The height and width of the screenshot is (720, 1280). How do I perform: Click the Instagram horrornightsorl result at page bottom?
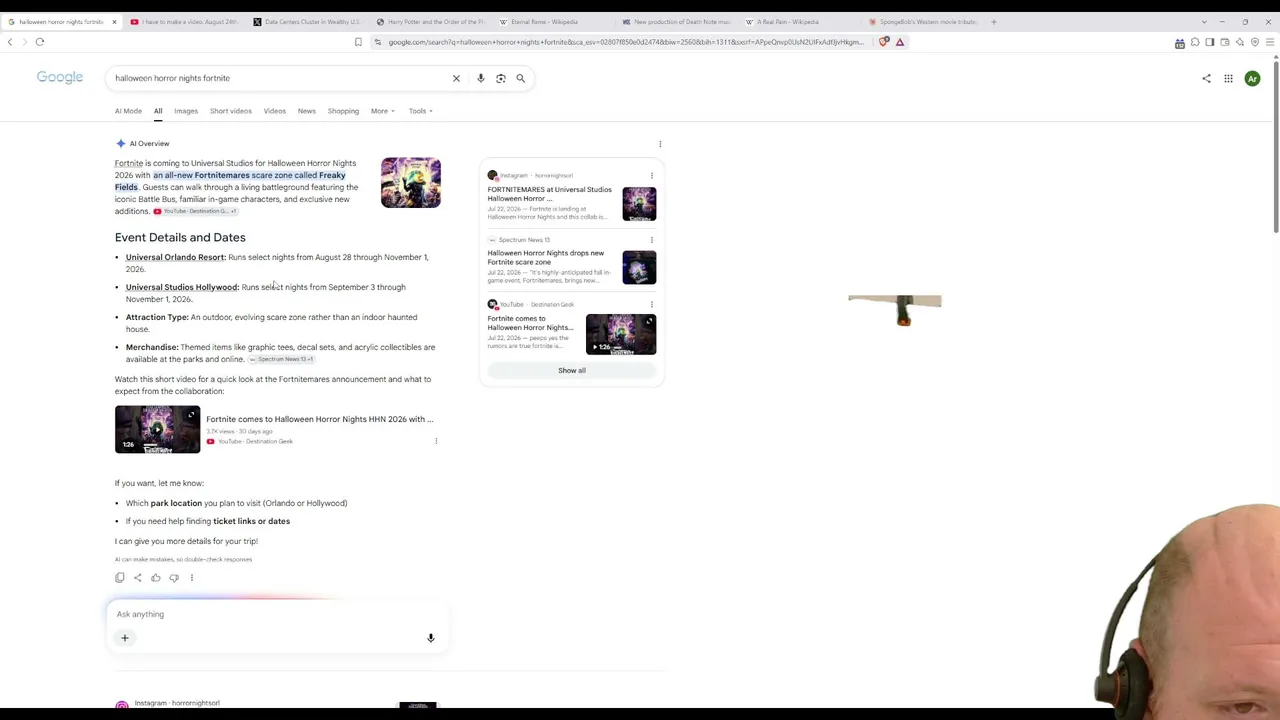177,703
